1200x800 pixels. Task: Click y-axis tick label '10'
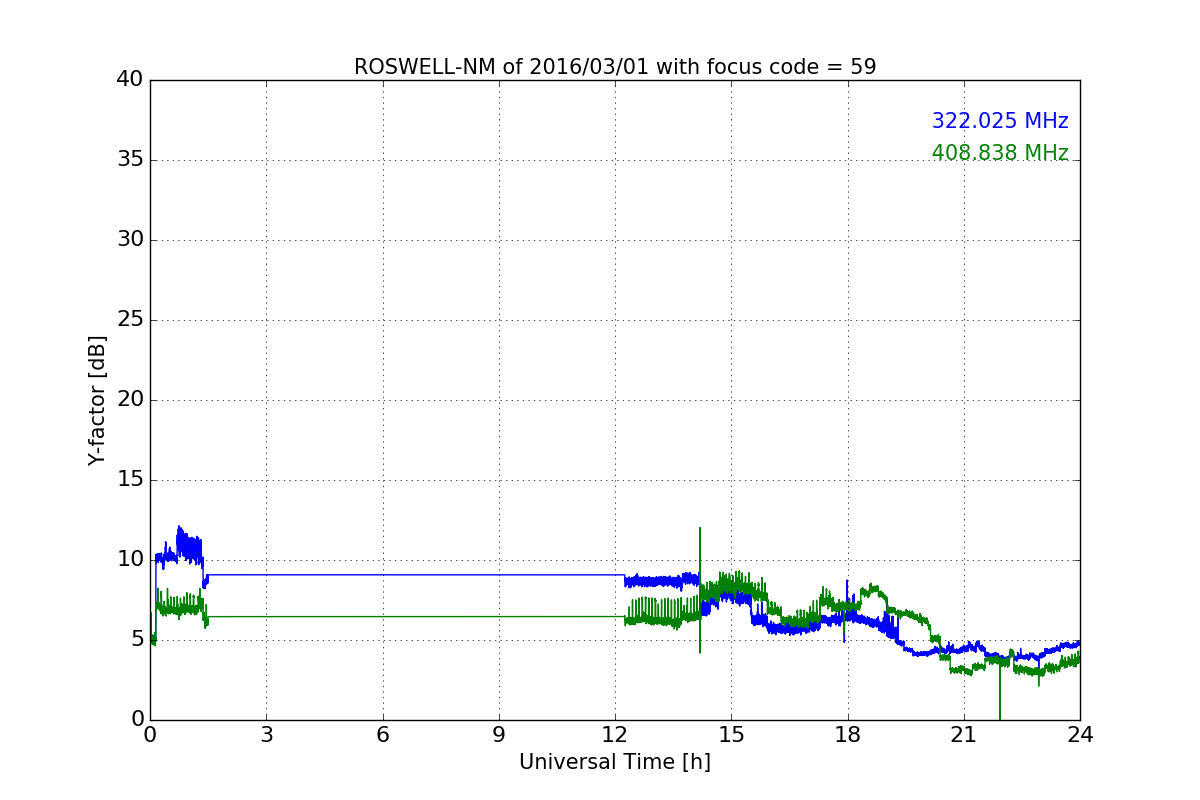coord(131,560)
